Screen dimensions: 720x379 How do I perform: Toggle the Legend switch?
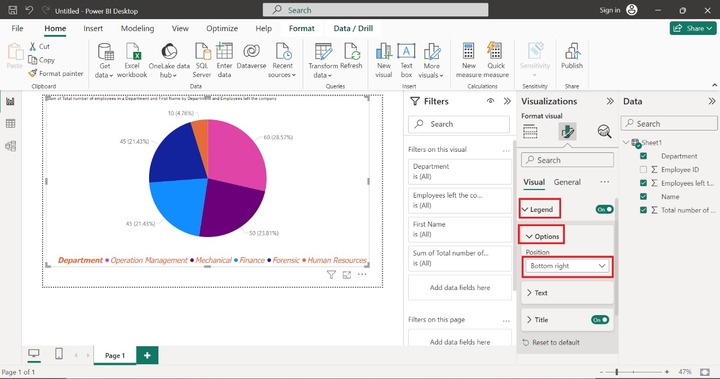(x=604, y=209)
